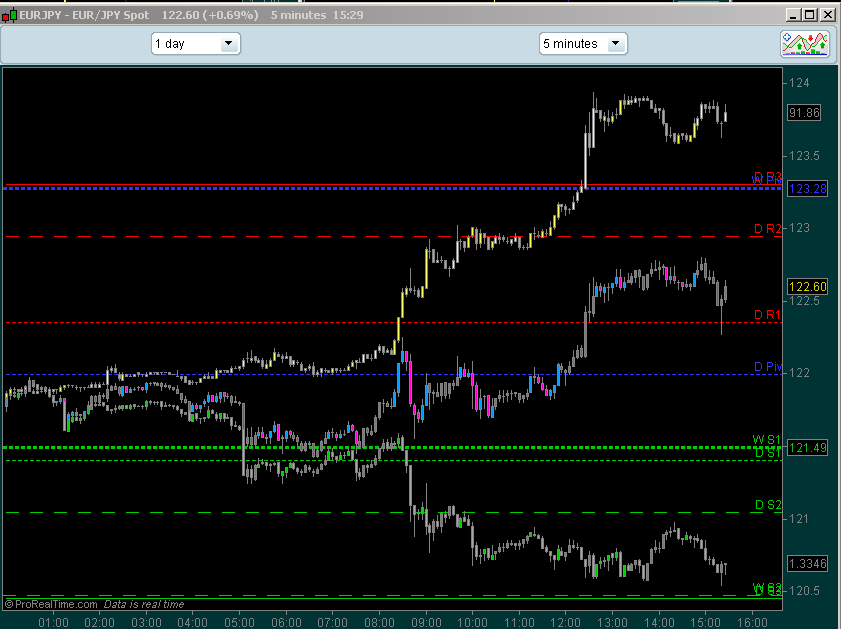The width and height of the screenshot is (841, 629).
Task: Click the 124 price axis tick
Action: (x=800, y=83)
